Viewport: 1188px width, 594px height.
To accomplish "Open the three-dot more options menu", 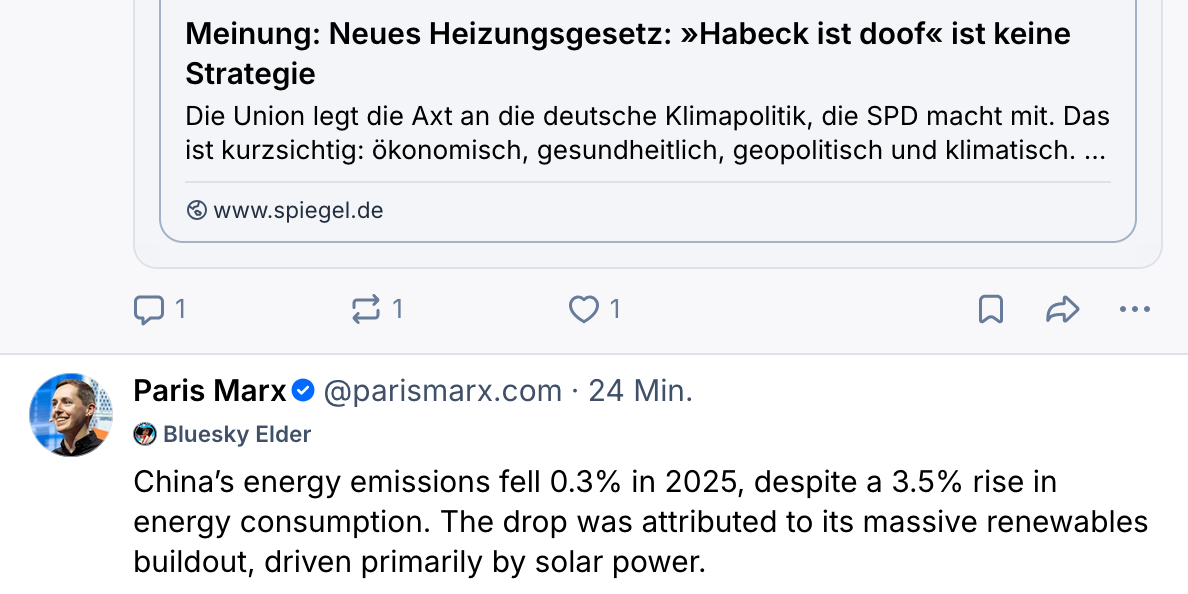I will pos(1135,310).
